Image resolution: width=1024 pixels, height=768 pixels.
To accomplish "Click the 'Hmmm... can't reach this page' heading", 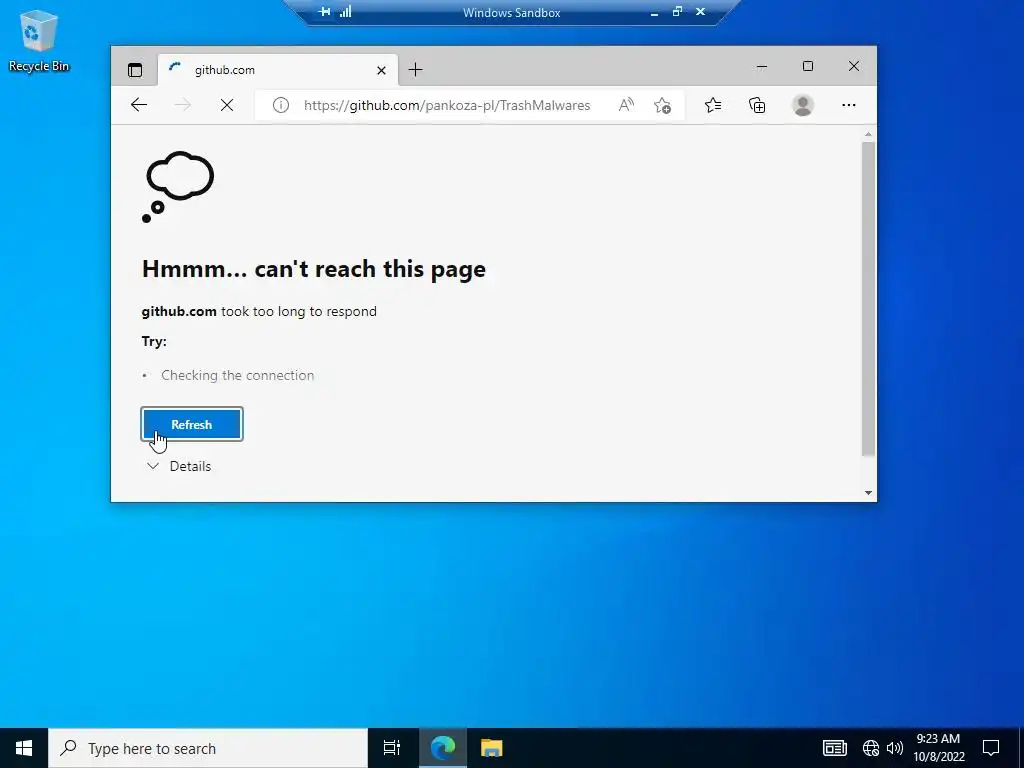I will click(x=313, y=269).
